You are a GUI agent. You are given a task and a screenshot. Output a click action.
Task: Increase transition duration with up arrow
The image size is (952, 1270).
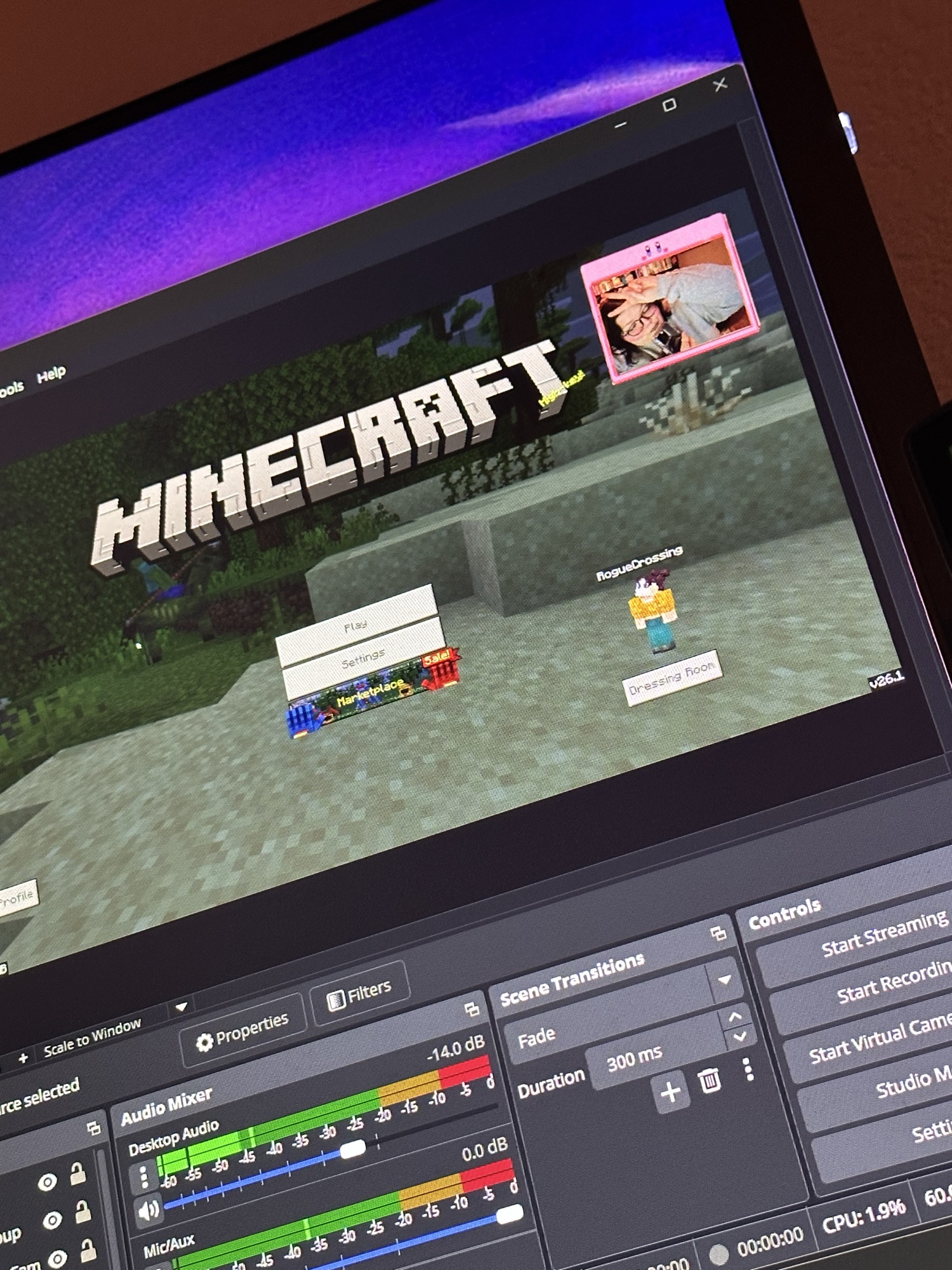[x=735, y=1017]
